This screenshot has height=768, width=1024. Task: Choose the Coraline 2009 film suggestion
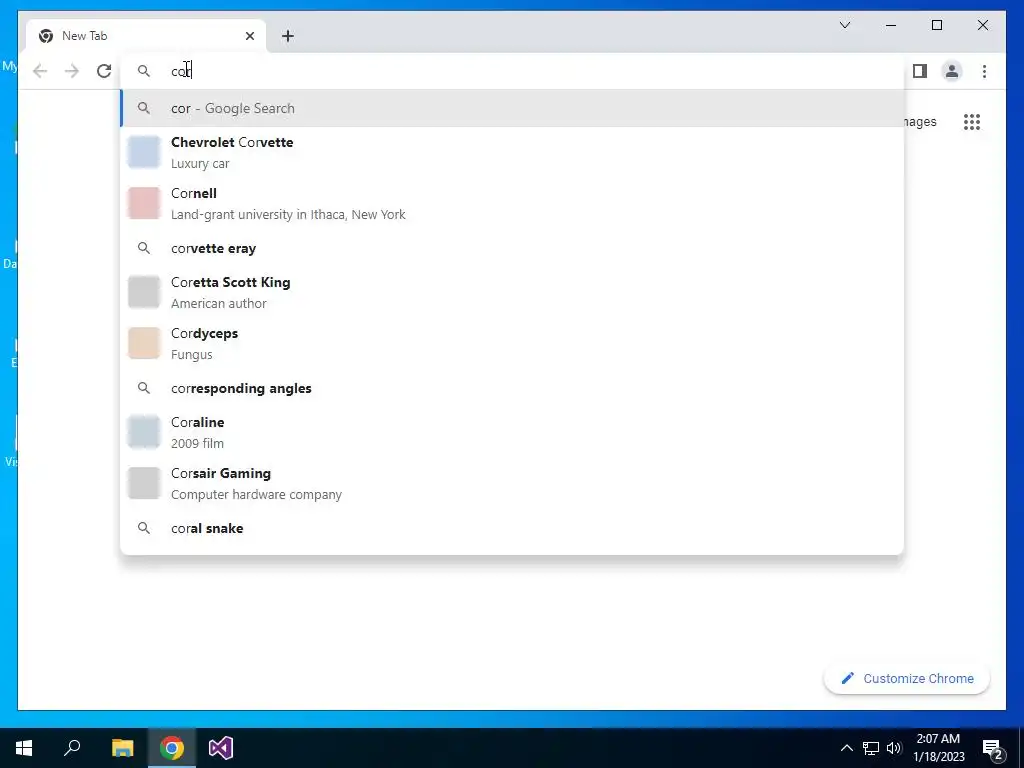click(513, 432)
